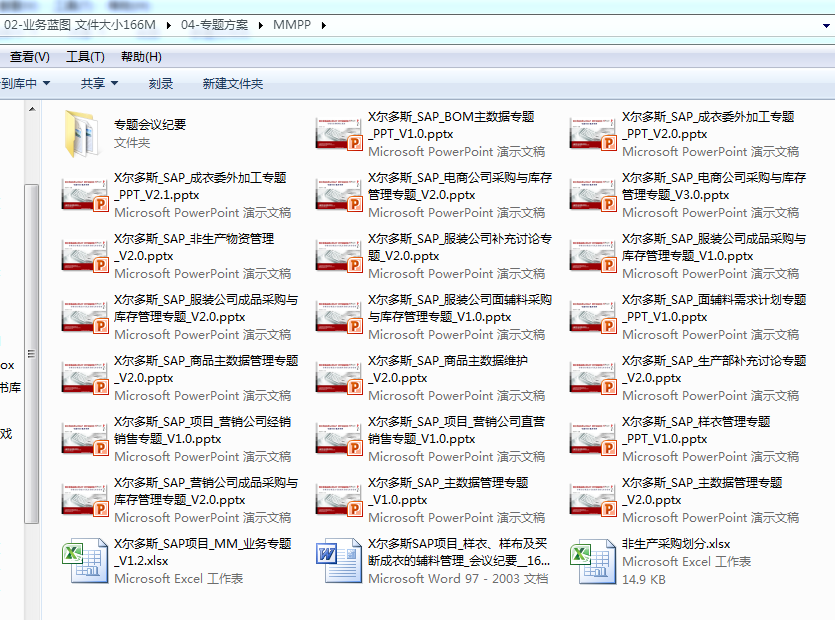
Task: Select file name 非生产采购划分.xlsx
Action: click(x=676, y=544)
